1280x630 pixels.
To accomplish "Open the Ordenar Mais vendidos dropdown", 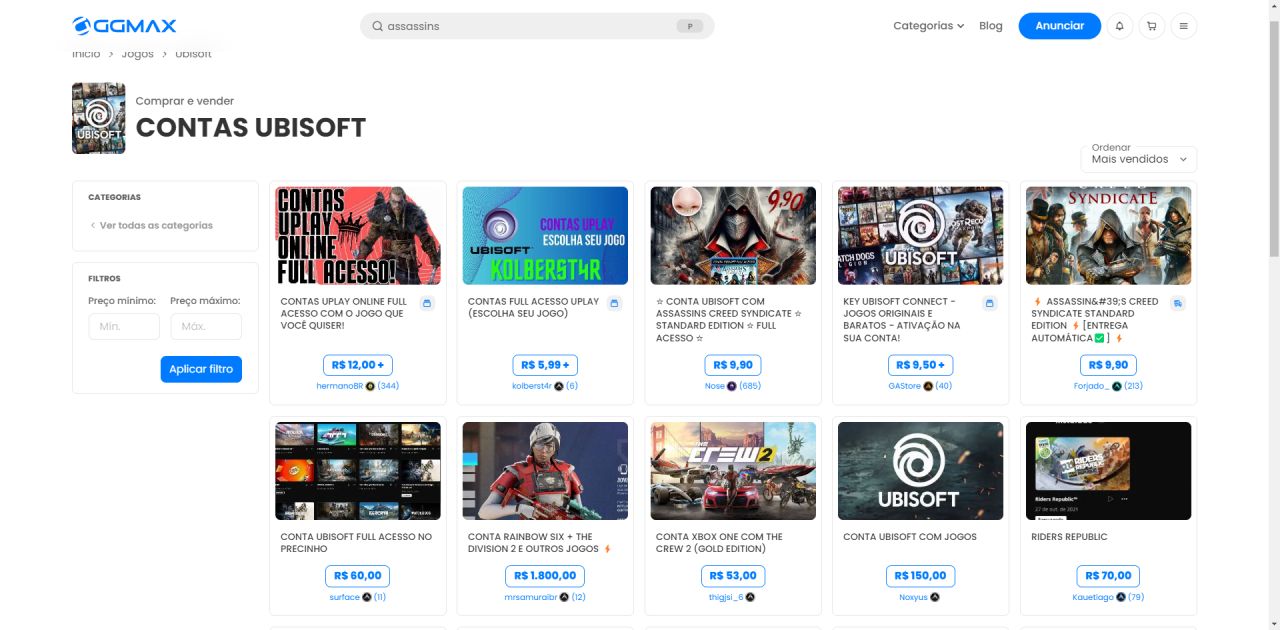I will [1138, 159].
